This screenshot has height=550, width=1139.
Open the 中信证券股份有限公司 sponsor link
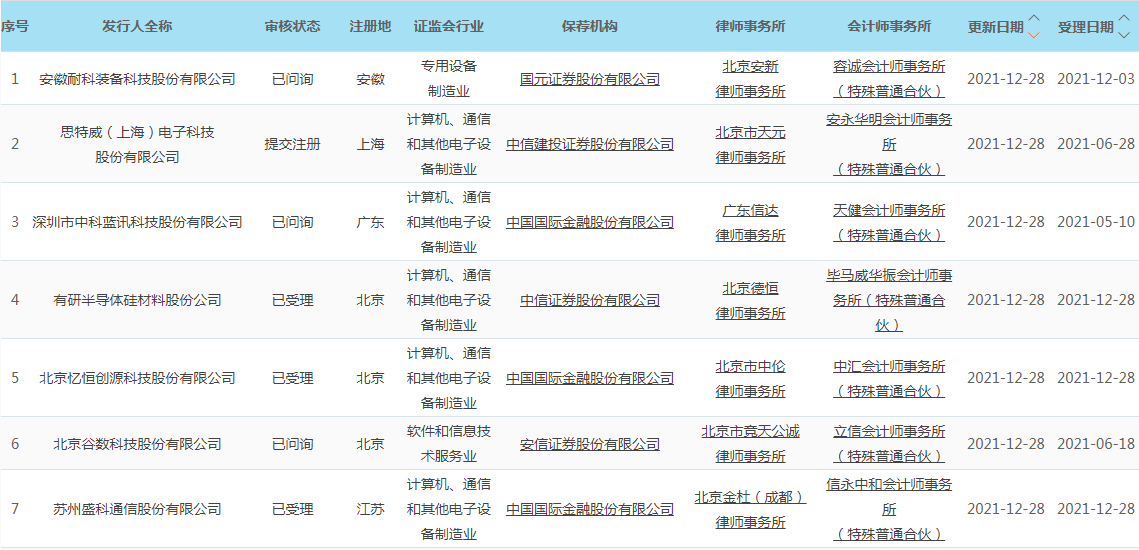(x=590, y=300)
